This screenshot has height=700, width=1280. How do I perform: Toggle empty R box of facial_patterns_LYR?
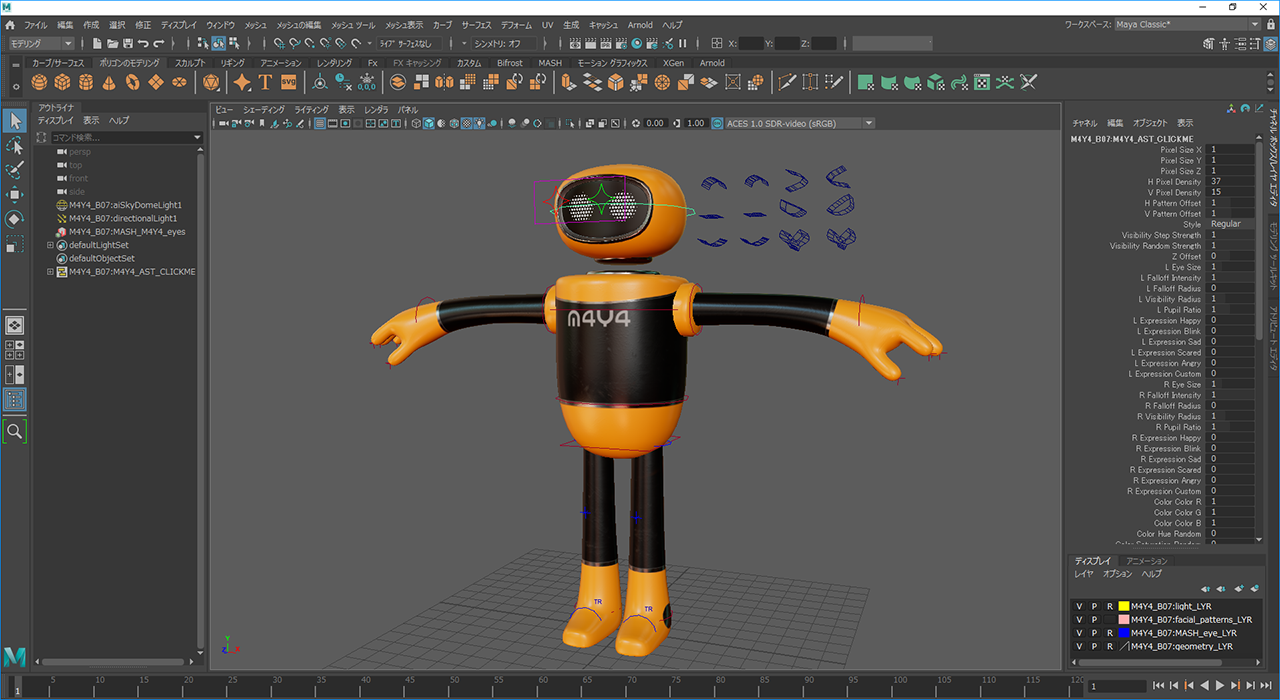point(1109,620)
